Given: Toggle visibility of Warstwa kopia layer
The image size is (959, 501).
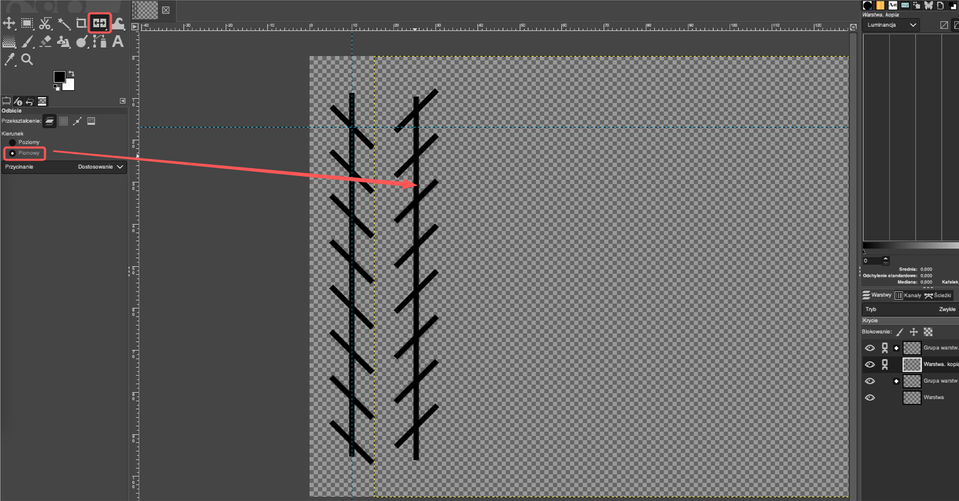Looking at the screenshot, I should pyautogui.click(x=869, y=364).
